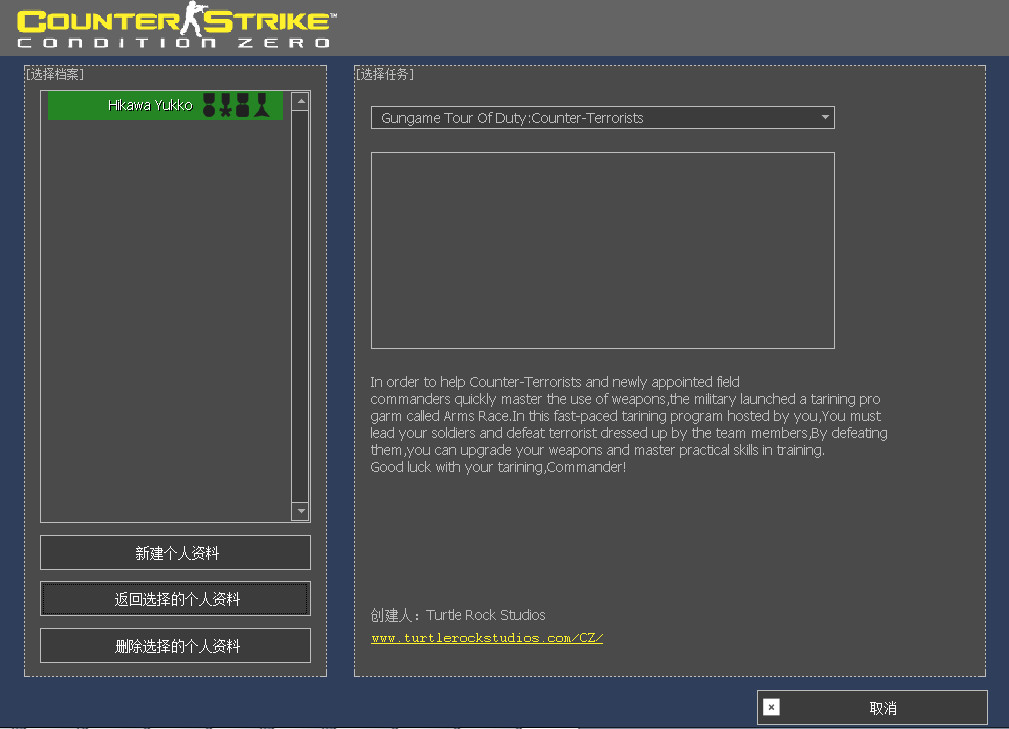Open the www.turtlerockstudios.com/CZ/ link
This screenshot has height=729, width=1009.
coord(487,637)
